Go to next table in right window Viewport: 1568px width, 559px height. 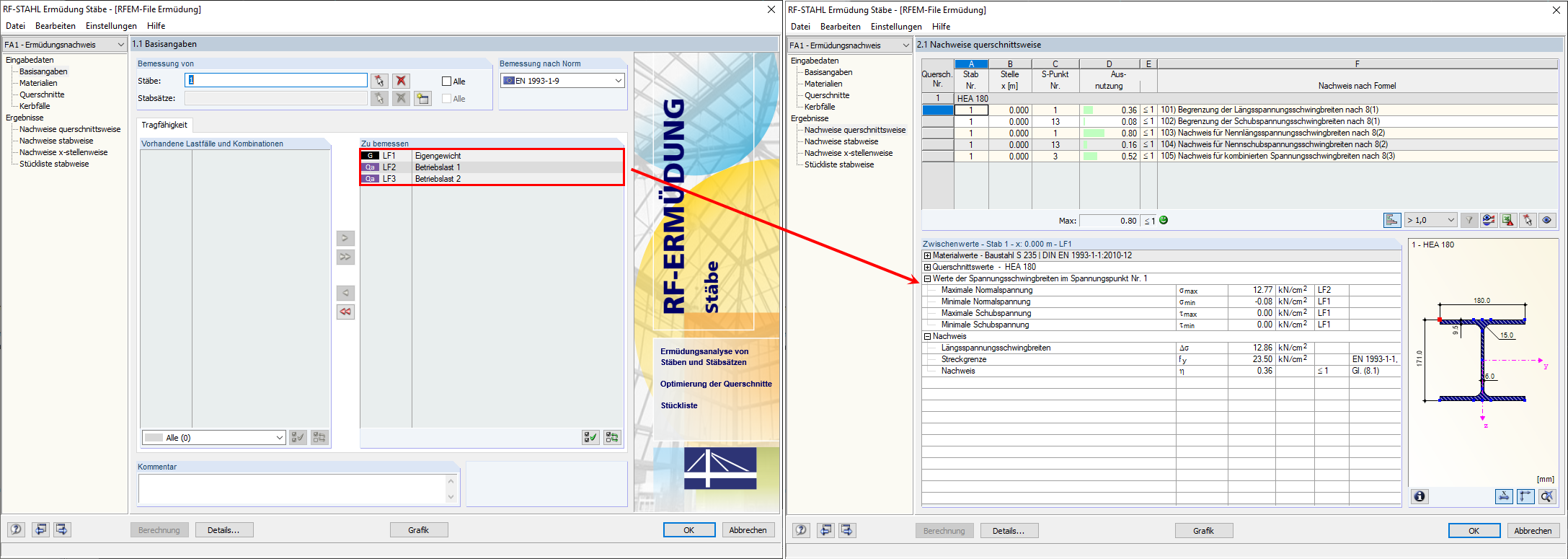847,530
